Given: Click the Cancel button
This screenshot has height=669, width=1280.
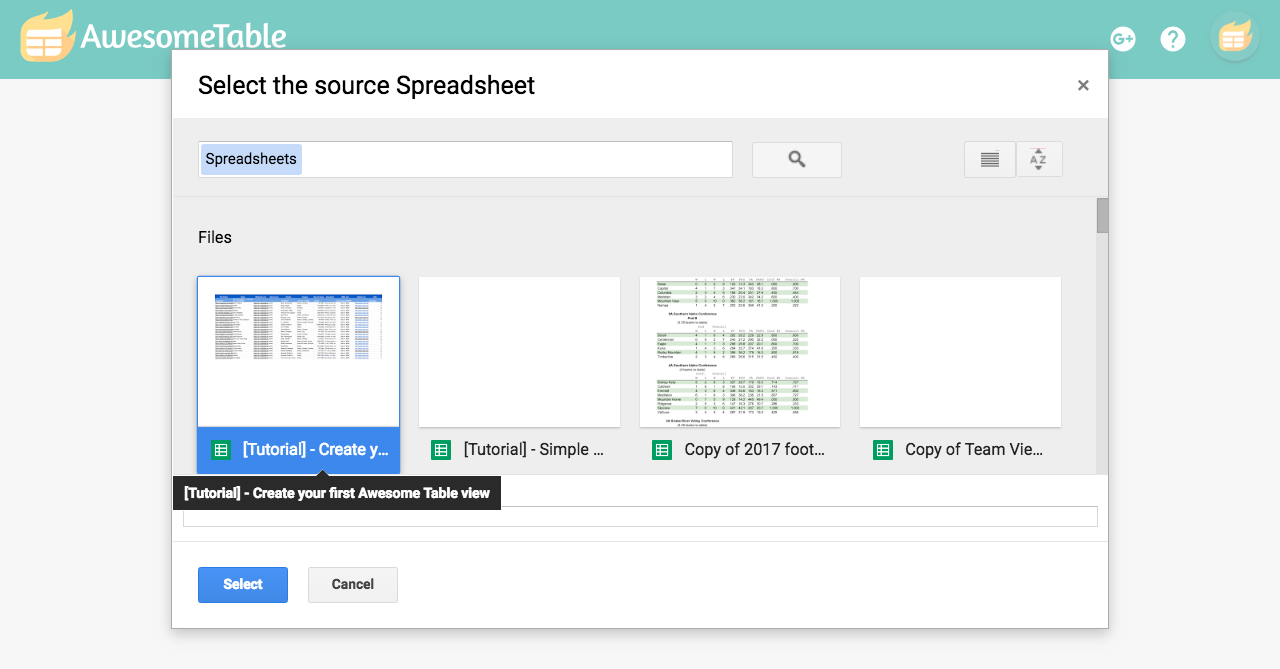Looking at the screenshot, I should pyautogui.click(x=353, y=585).
